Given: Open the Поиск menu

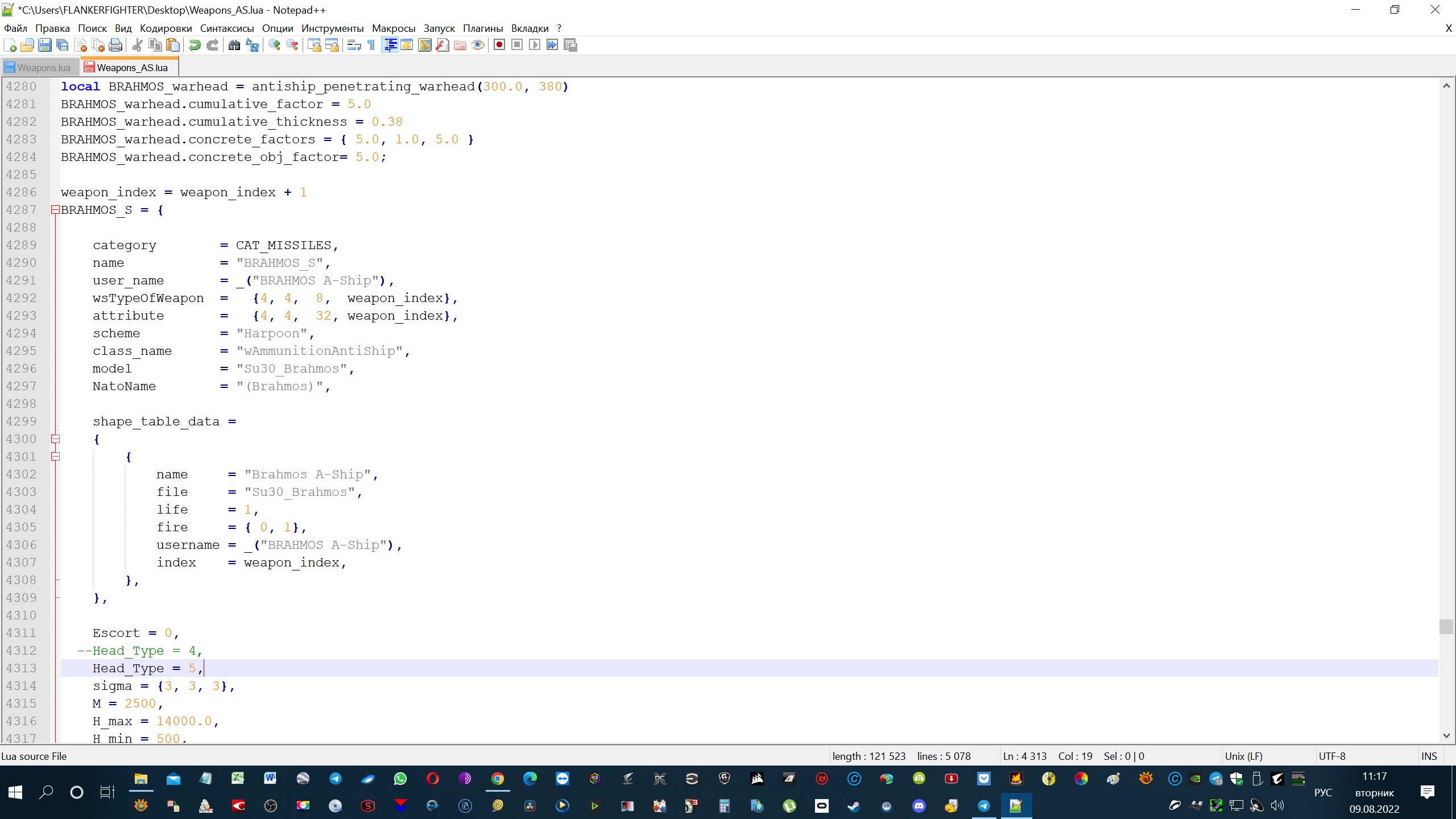Looking at the screenshot, I should point(92,28).
